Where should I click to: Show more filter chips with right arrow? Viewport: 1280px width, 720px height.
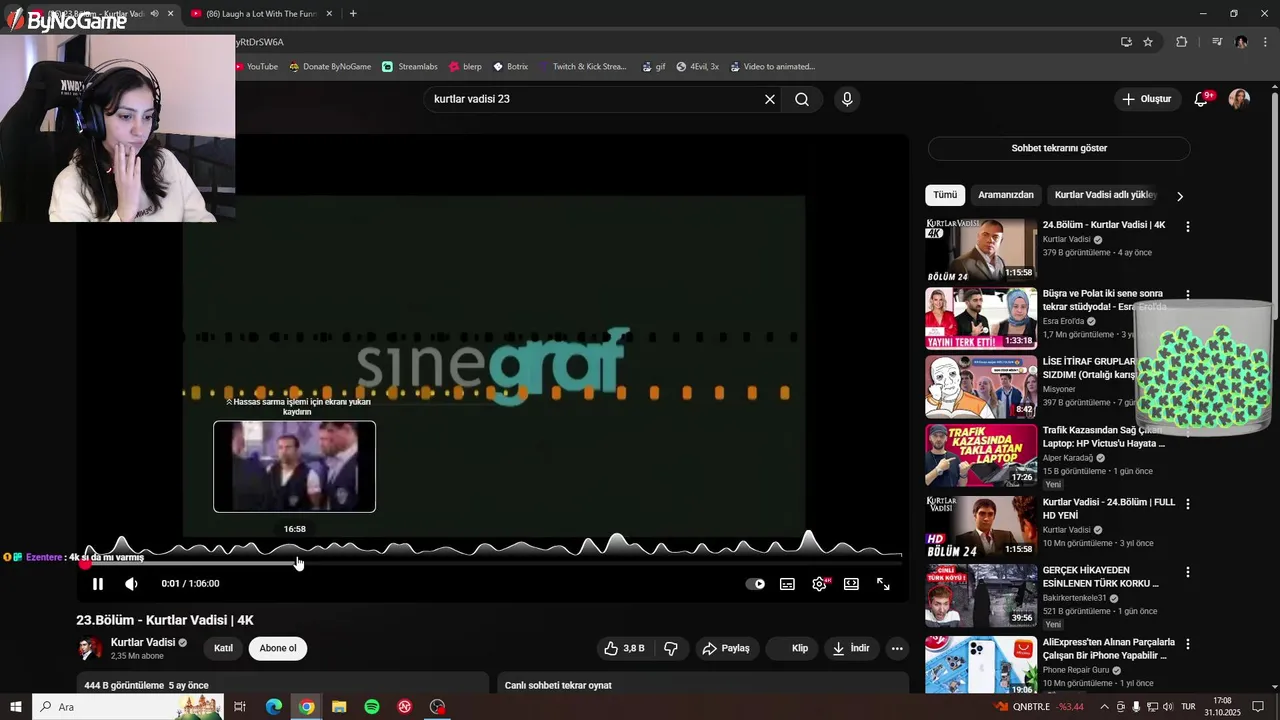point(1180,196)
